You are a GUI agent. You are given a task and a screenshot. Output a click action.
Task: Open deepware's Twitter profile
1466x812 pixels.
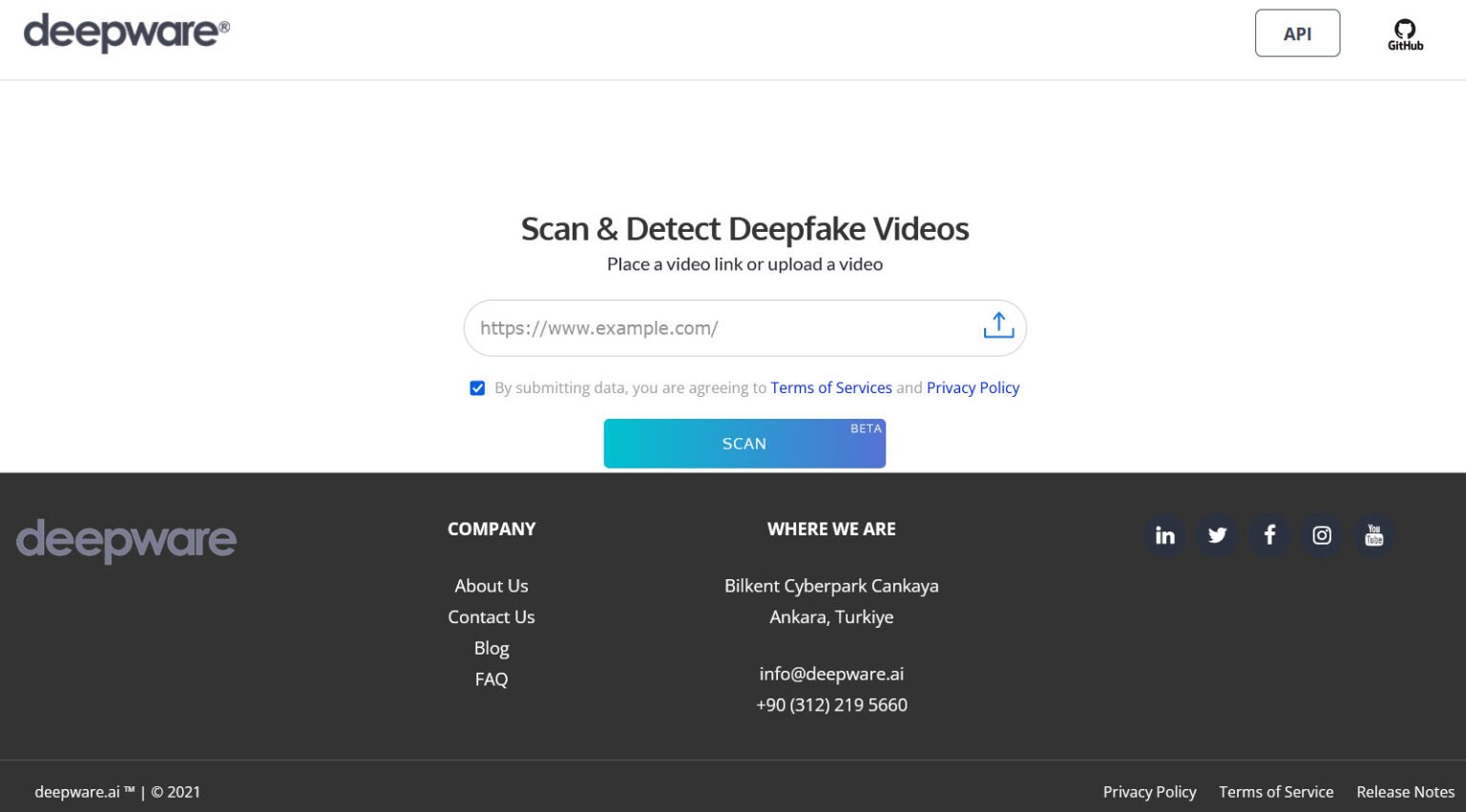point(1216,535)
